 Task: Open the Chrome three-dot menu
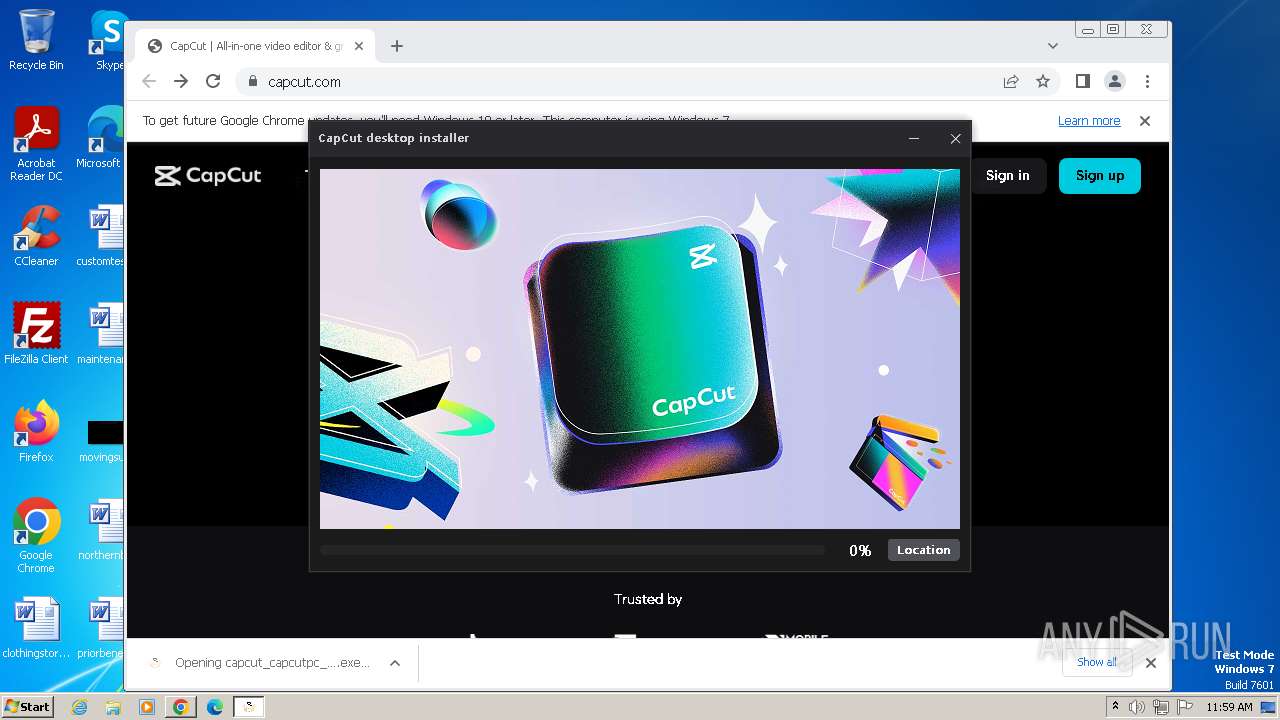[1147, 81]
